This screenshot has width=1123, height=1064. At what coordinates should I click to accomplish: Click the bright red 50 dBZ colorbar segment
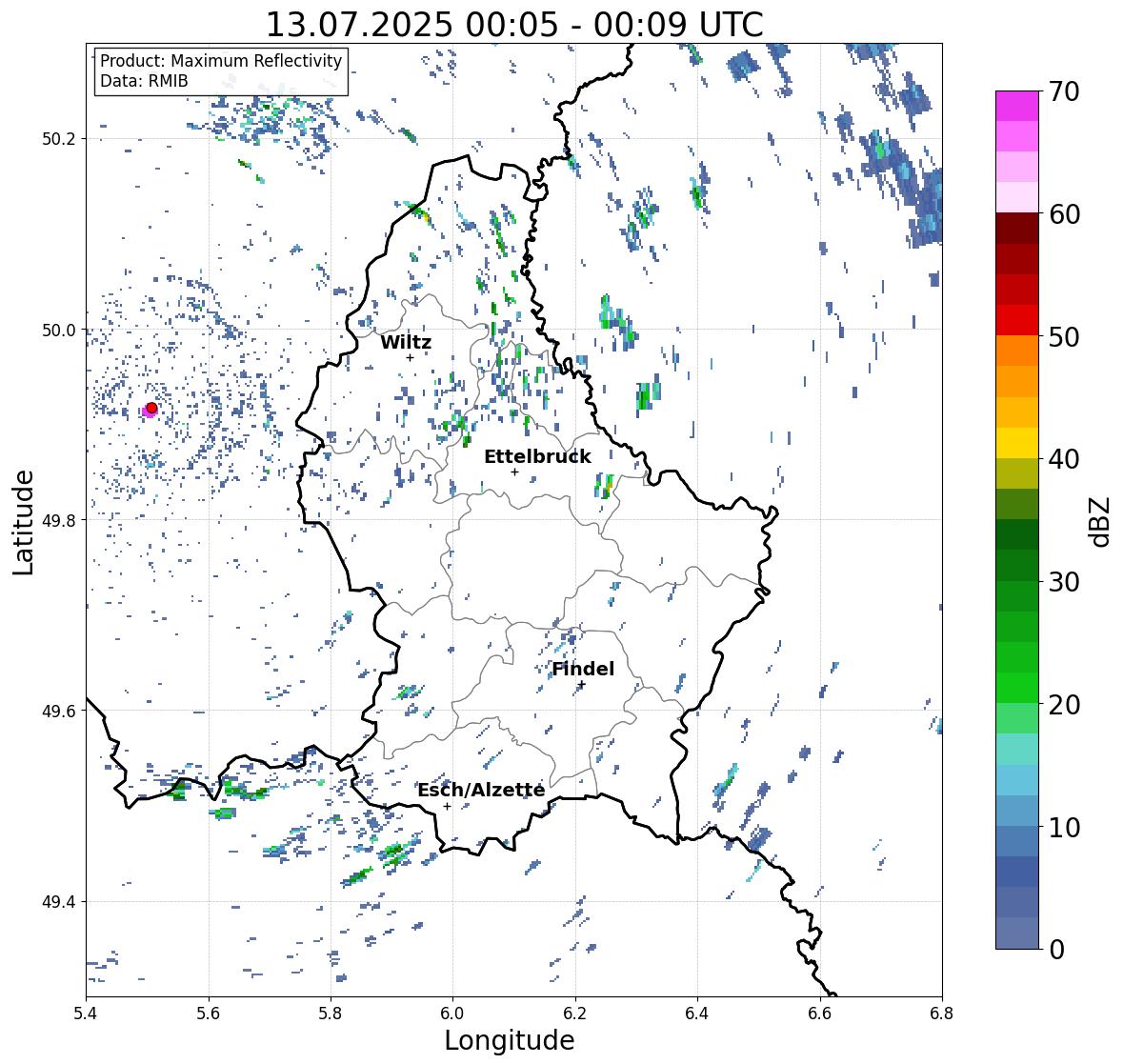point(1017,320)
